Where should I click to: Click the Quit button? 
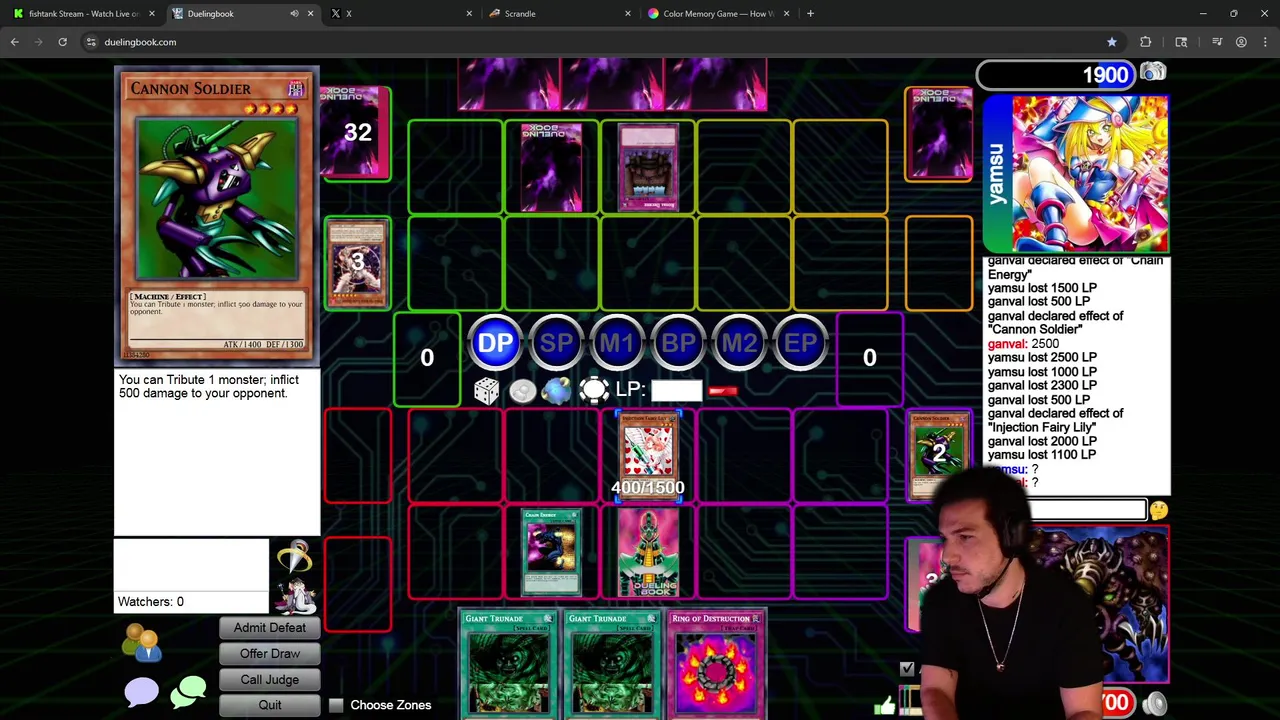(x=270, y=704)
